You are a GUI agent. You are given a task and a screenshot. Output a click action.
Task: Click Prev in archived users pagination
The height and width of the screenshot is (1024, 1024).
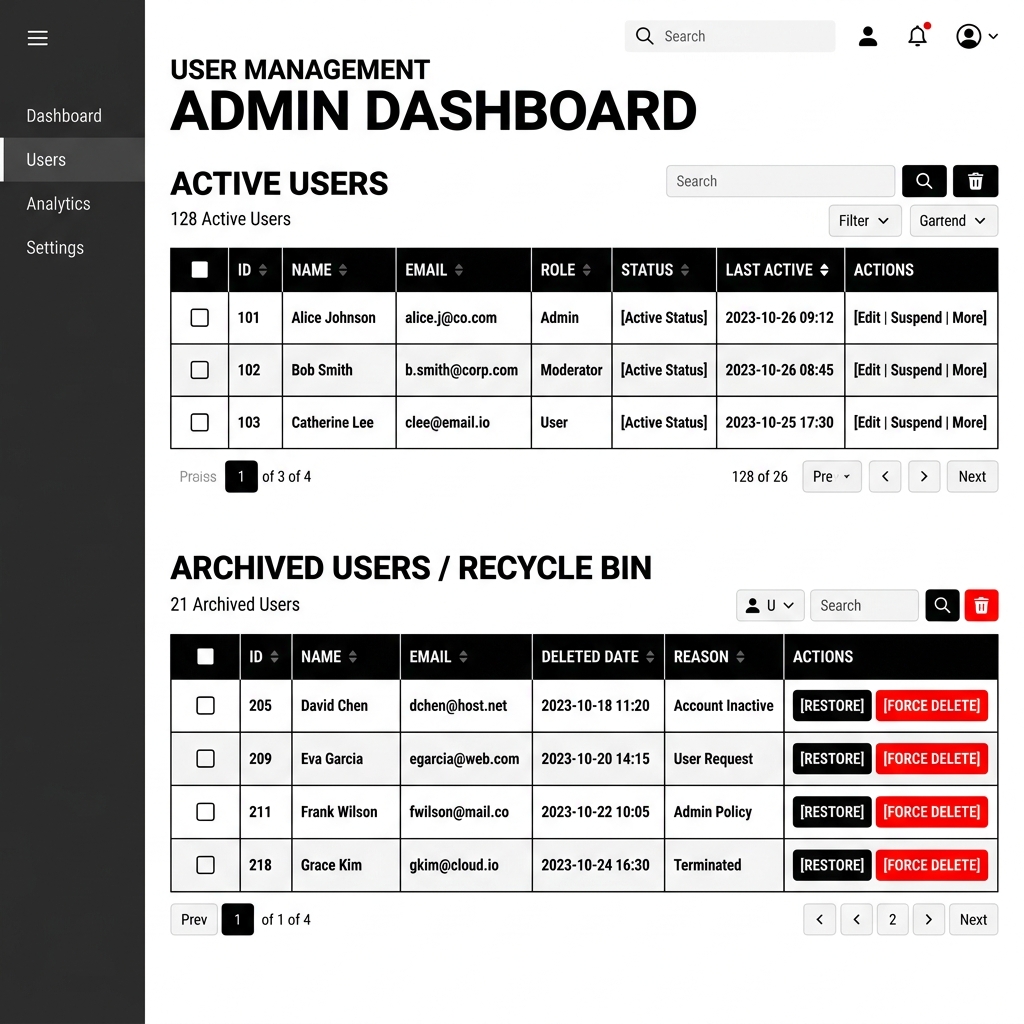[x=194, y=920]
